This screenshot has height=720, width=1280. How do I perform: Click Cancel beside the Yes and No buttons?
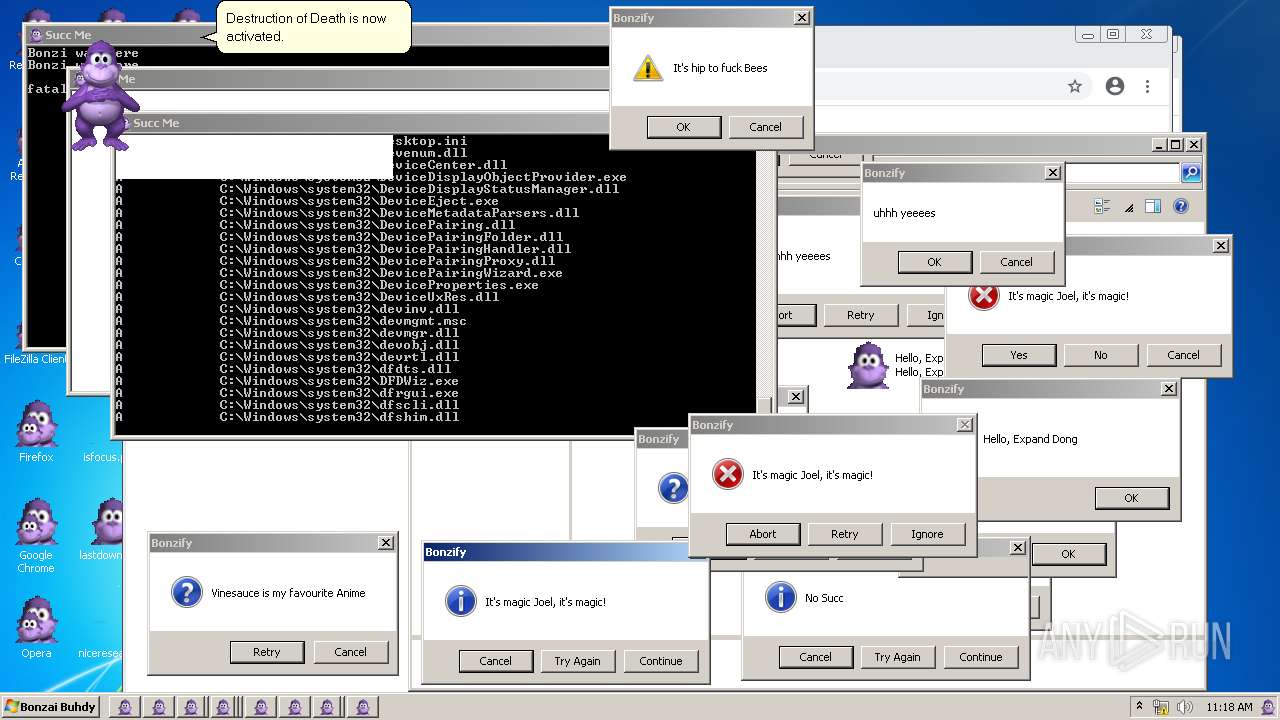(1183, 355)
